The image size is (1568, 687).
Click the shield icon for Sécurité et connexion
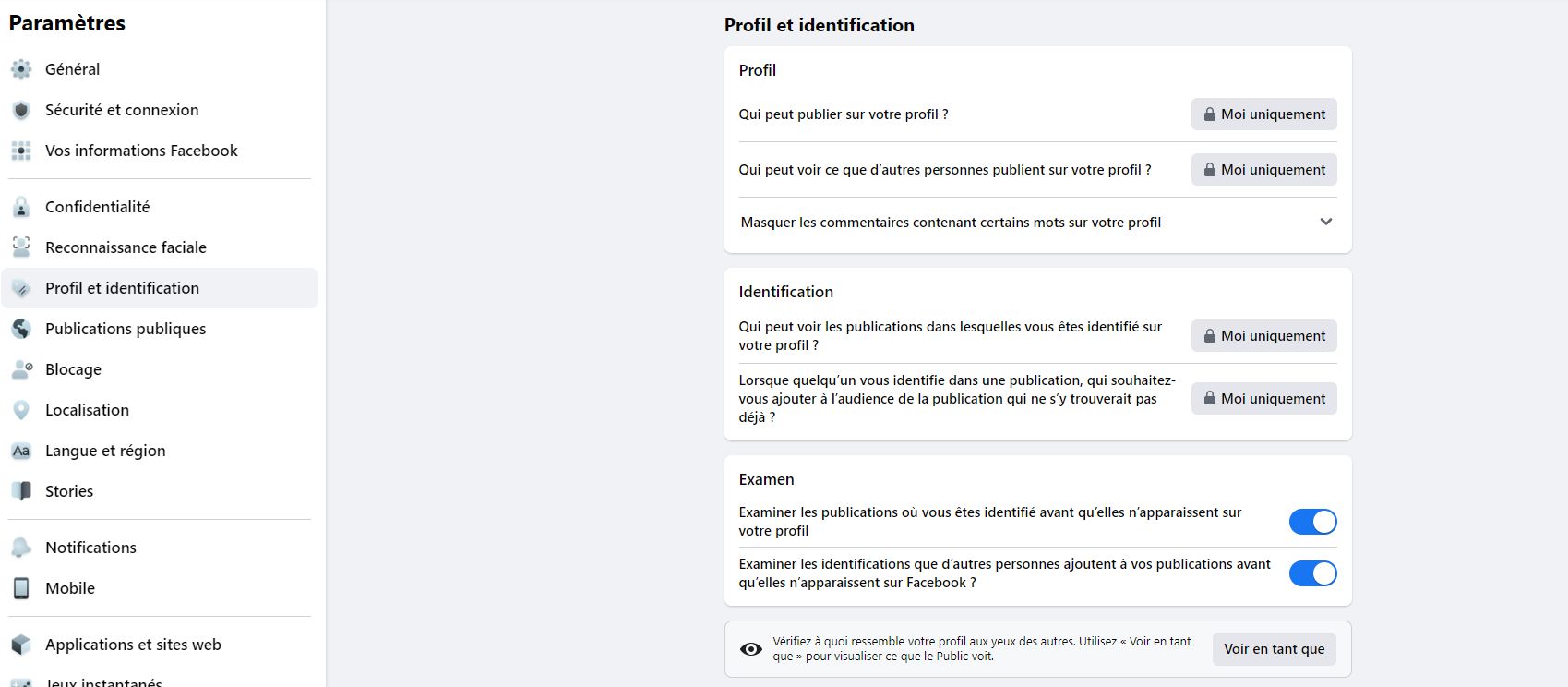click(21, 110)
